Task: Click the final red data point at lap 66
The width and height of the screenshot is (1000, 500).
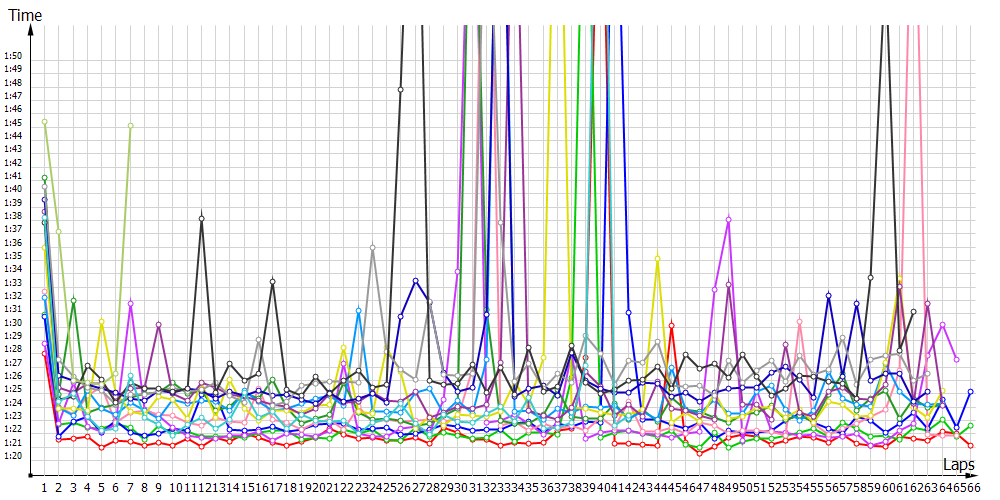Action: click(970, 445)
